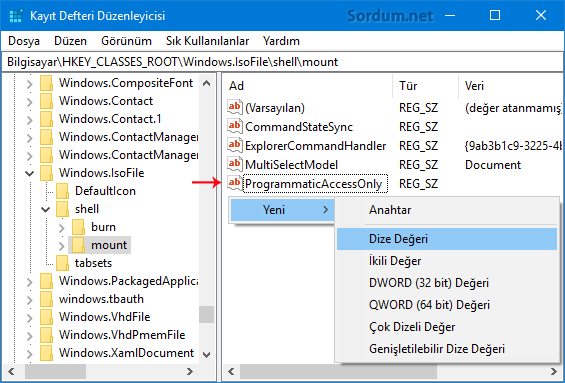This screenshot has height=383, width=565.
Task: Select the tabsets tree key
Action: pyautogui.click(x=93, y=263)
